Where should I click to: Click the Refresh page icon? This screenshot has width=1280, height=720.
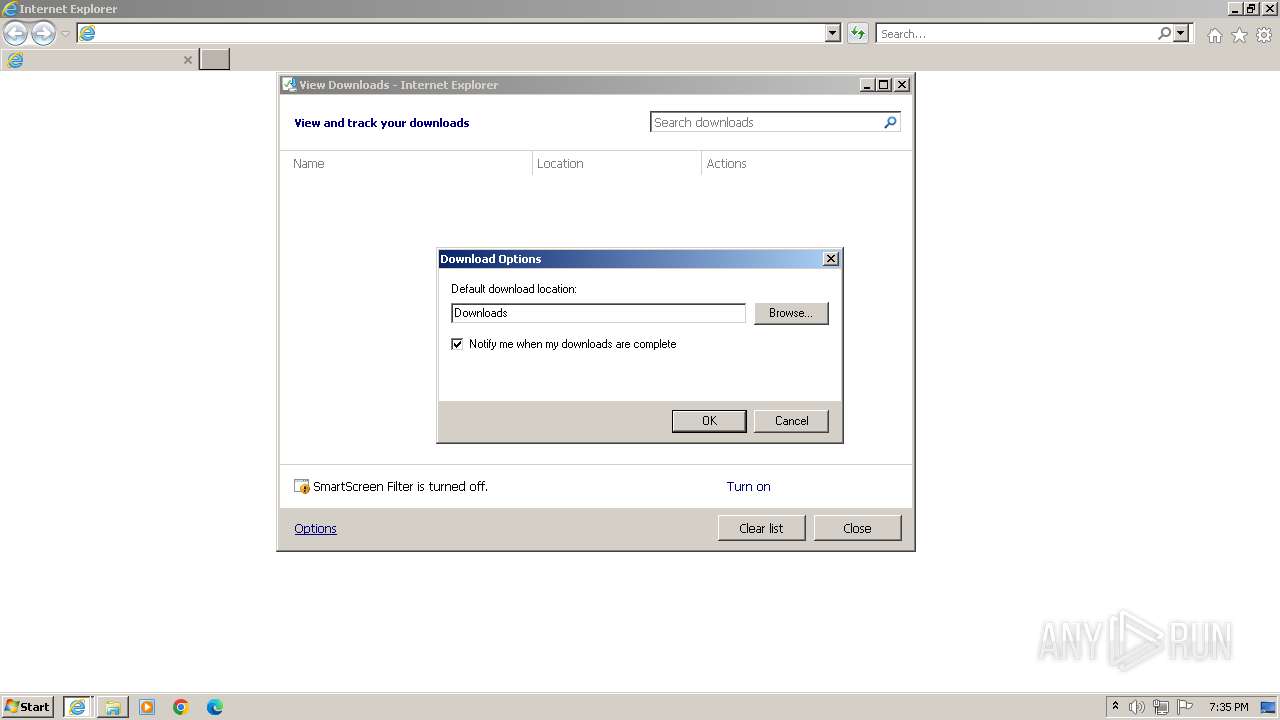(857, 33)
